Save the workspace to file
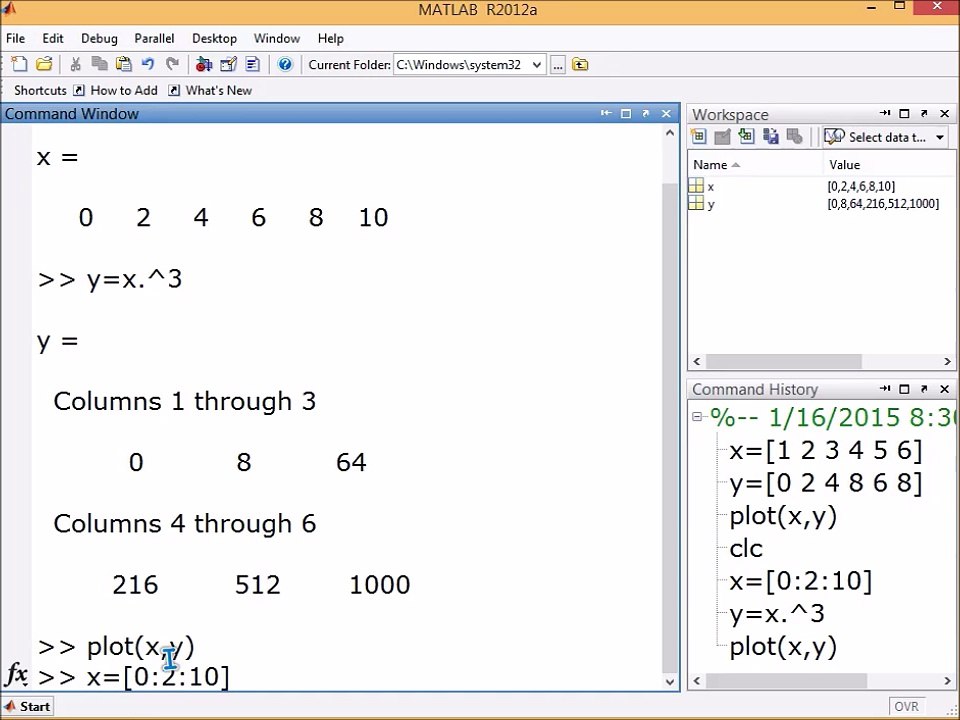The image size is (960, 720). pos(770,136)
